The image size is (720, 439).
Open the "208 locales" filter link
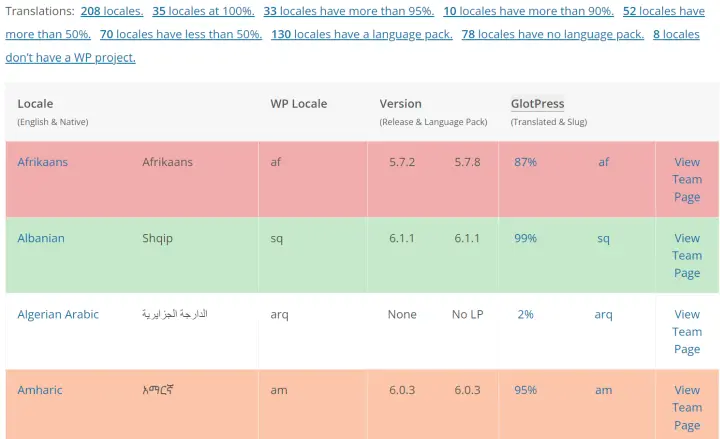click(x=112, y=11)
